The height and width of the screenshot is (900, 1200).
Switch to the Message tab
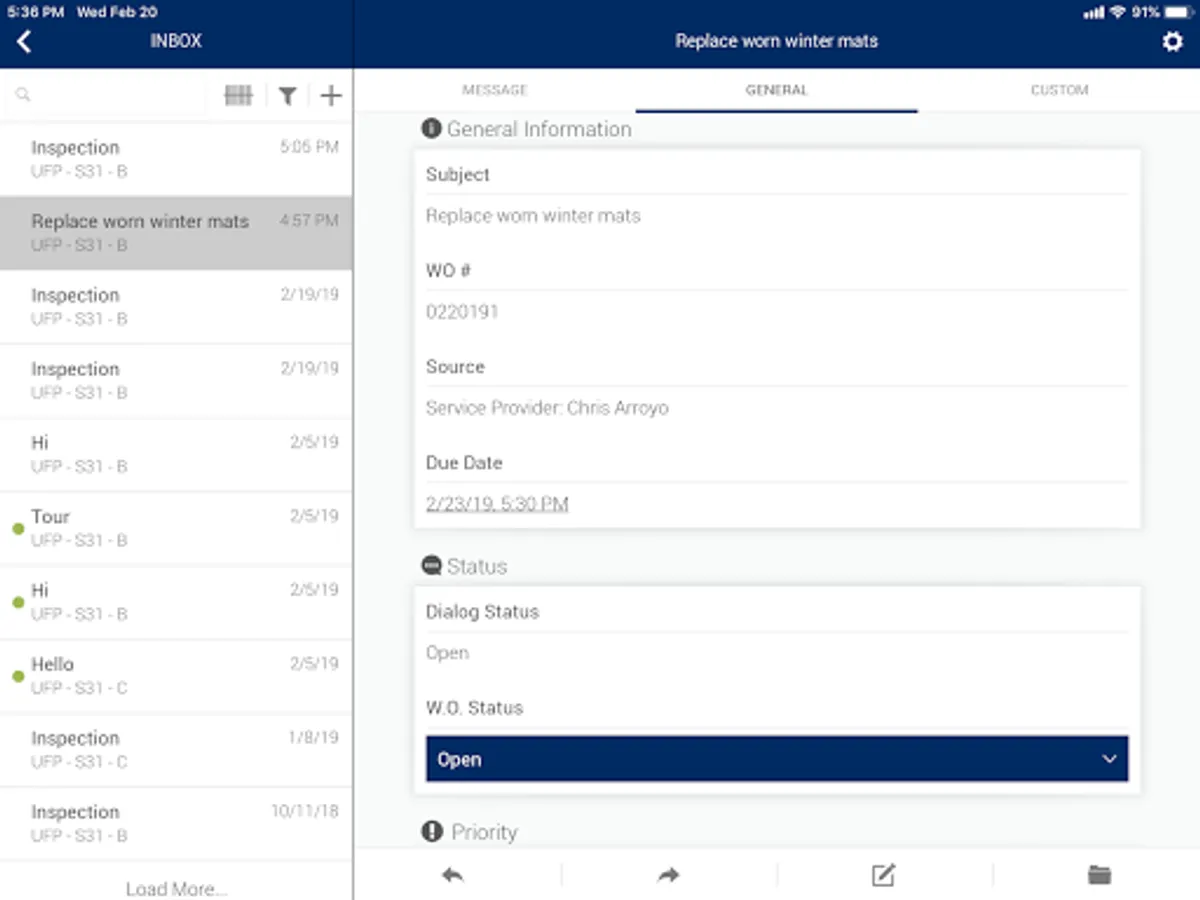click(495, 90)
